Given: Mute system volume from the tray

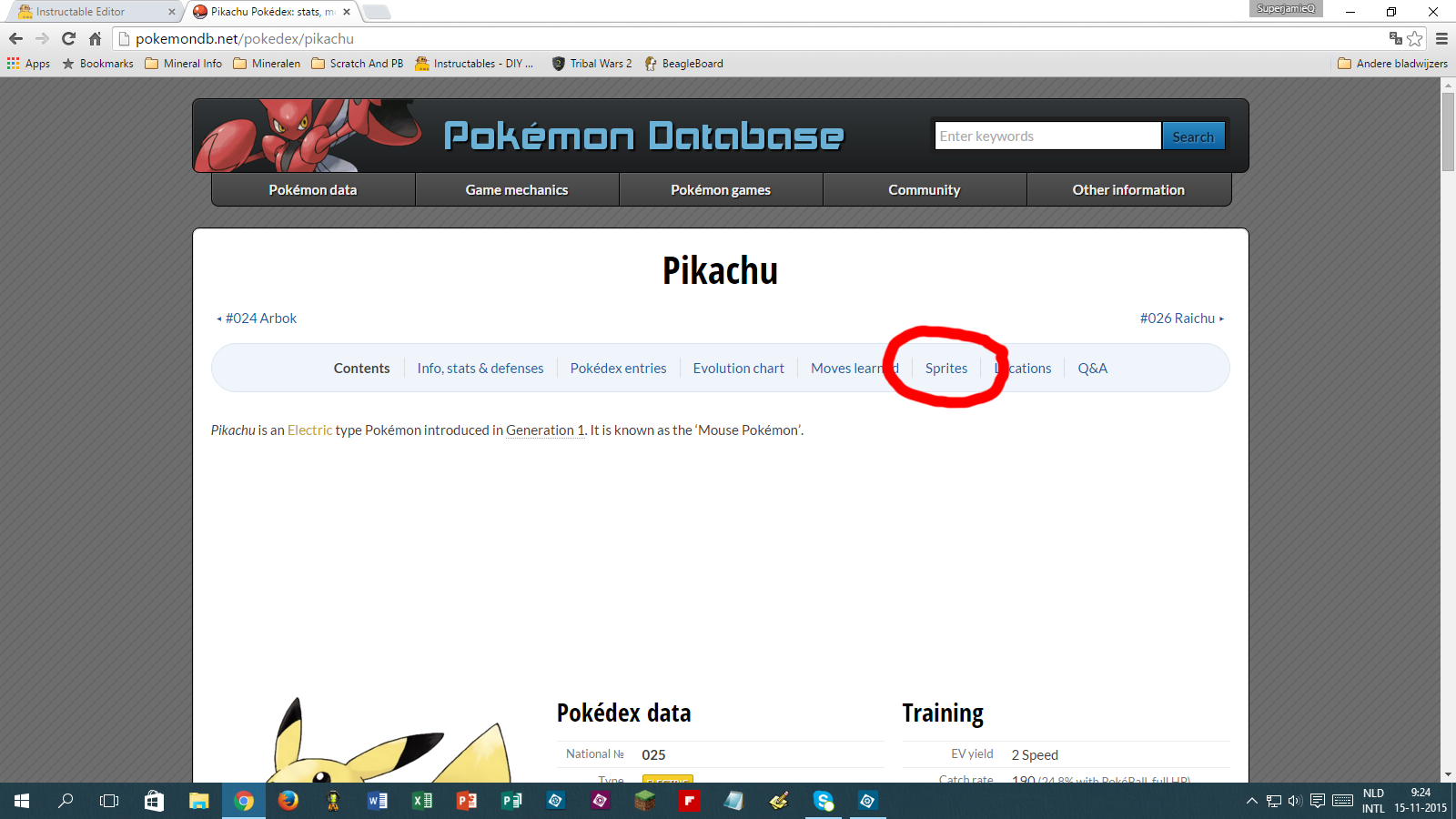Looking at the screenshot, I should coord(1295,801).
